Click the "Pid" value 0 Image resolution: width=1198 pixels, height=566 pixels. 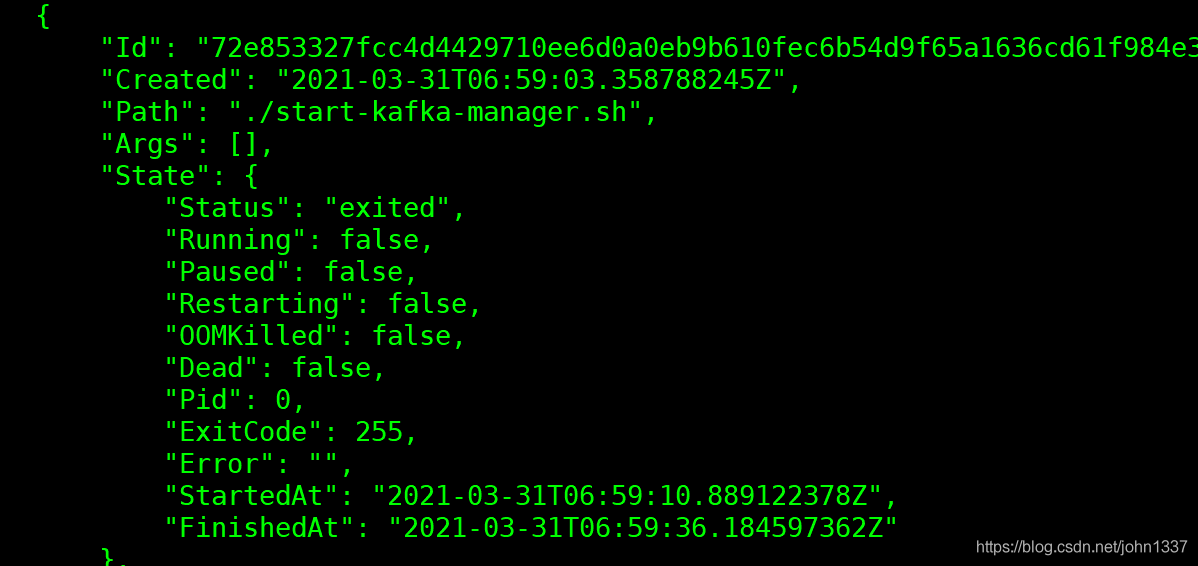[x=283, y=399]
